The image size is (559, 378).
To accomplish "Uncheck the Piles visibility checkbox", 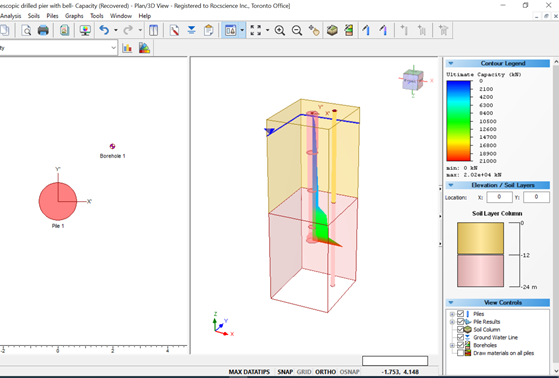I will coord(460,314).
